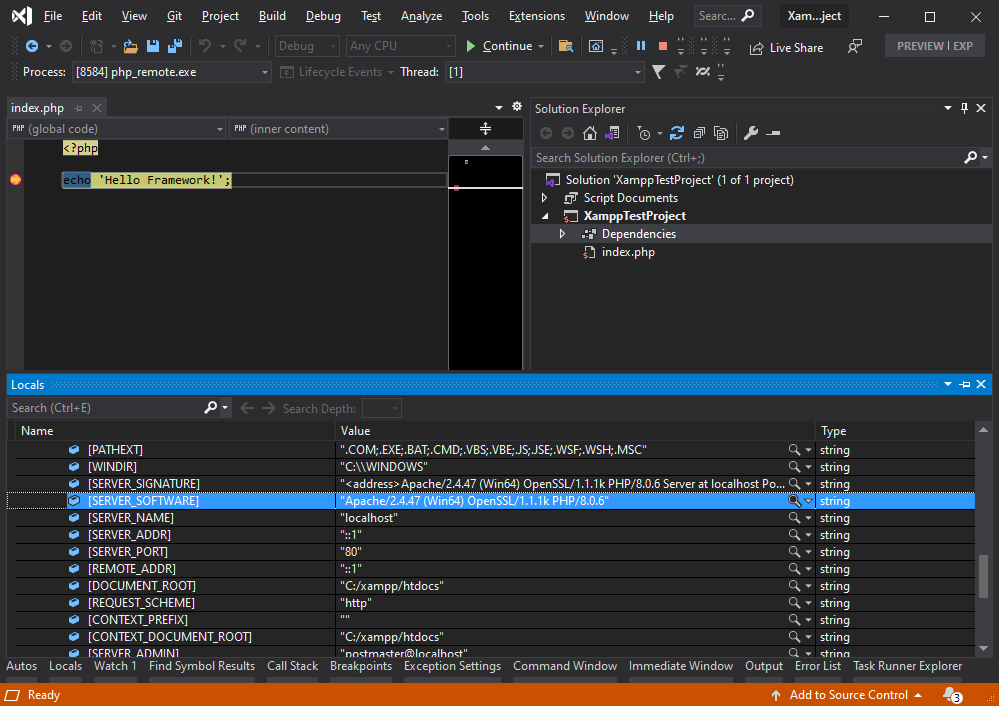Click the Locals search magnifier icon
Screen dimensions: 999x706
coord(210,408)
